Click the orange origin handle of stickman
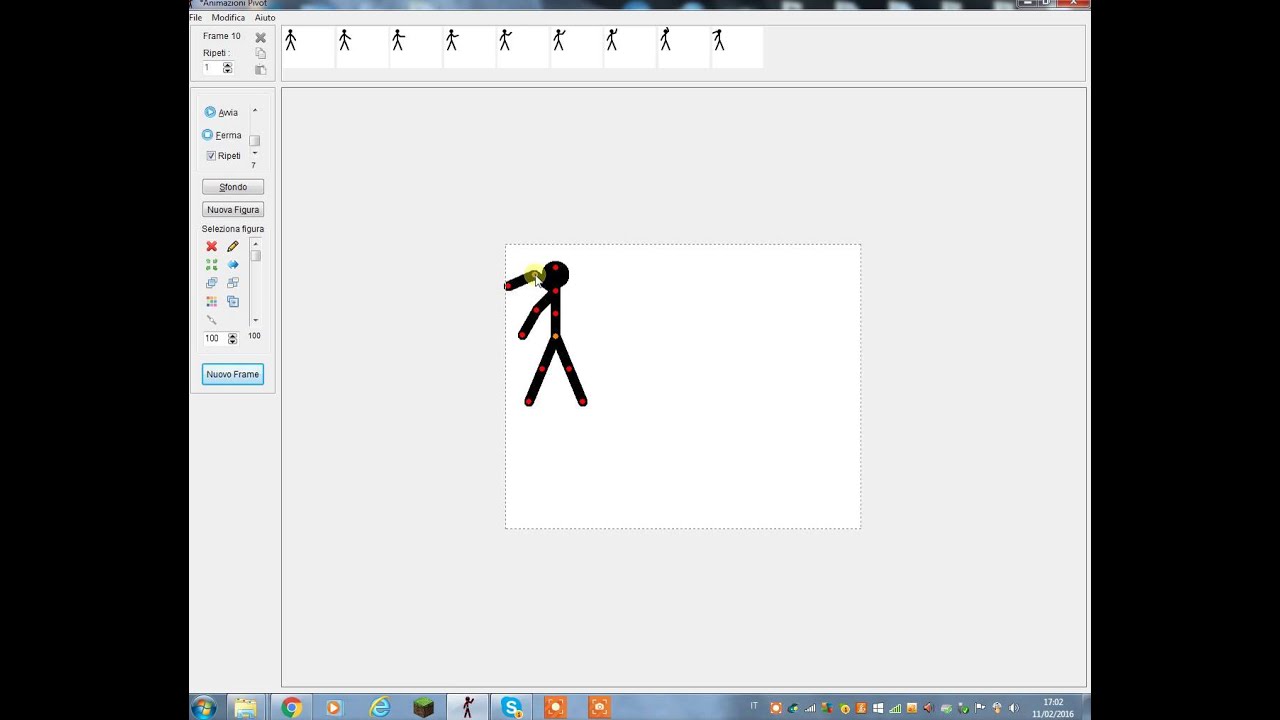This screenshot has width=1280, height=720. point(555,336)
